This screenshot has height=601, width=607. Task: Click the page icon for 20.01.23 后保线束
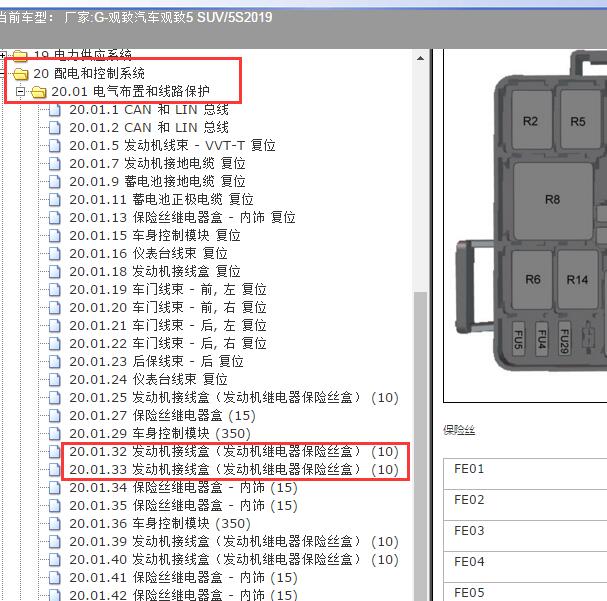click(55, 361)
